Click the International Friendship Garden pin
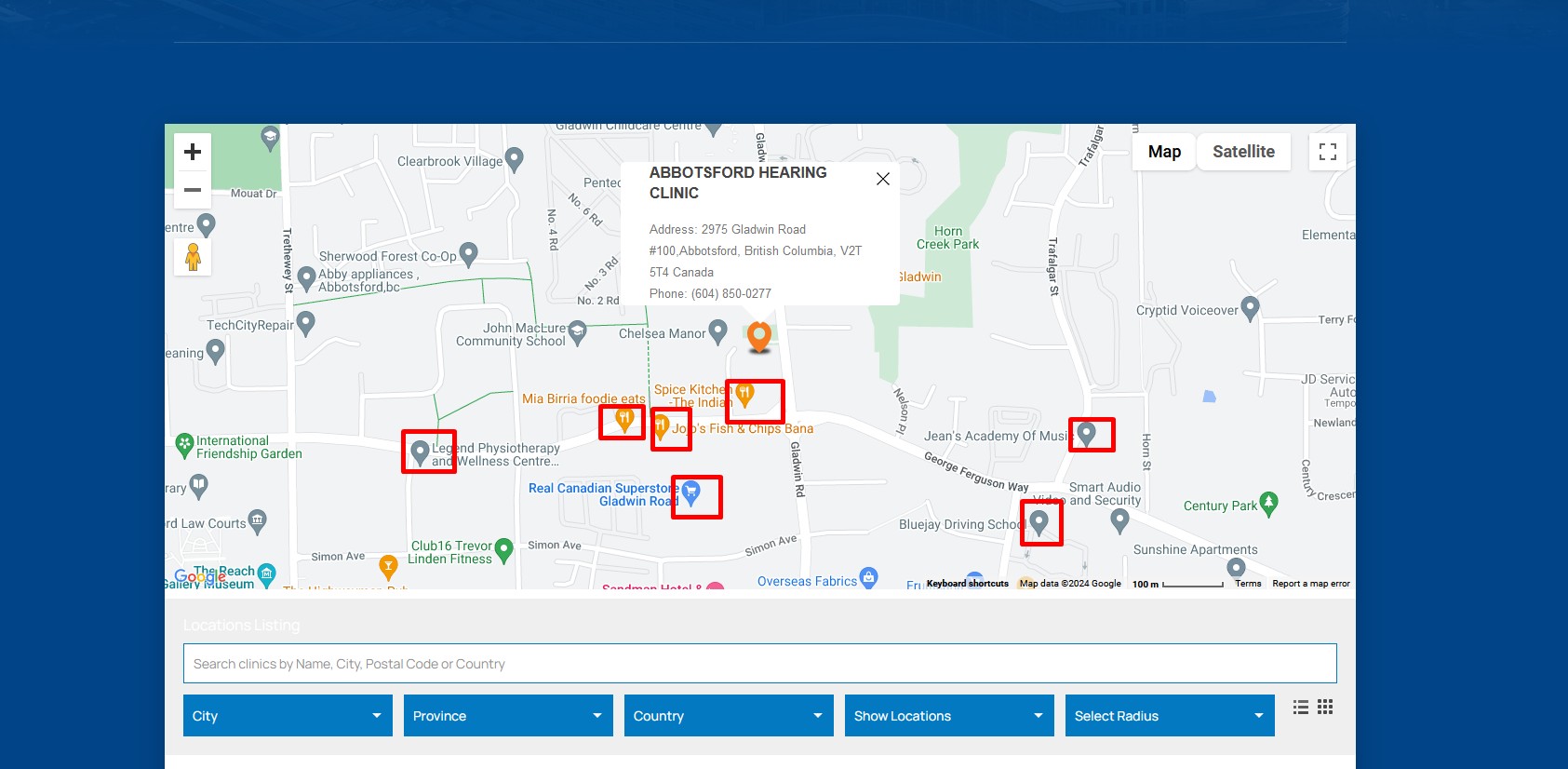 coord(184,445)
